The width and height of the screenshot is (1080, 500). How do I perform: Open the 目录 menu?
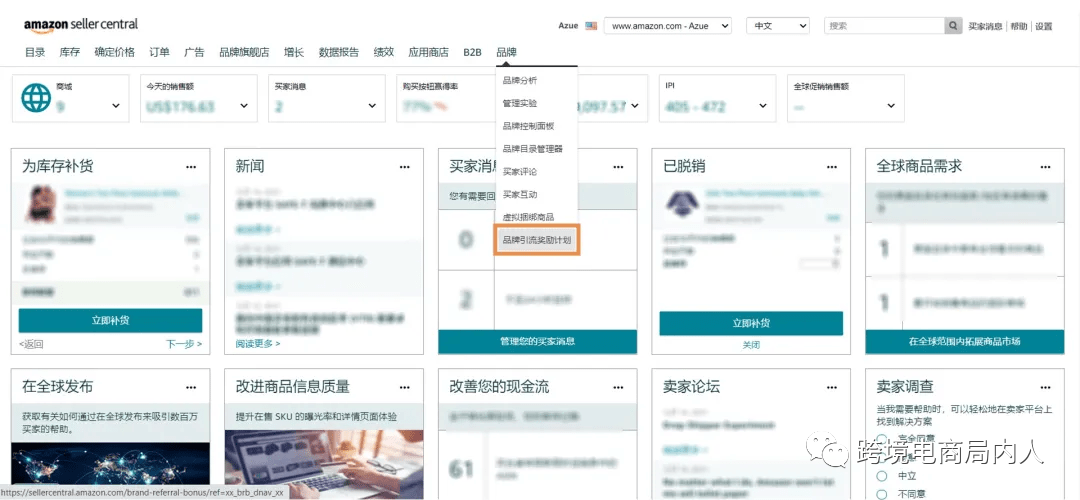[x=35, y=52]
